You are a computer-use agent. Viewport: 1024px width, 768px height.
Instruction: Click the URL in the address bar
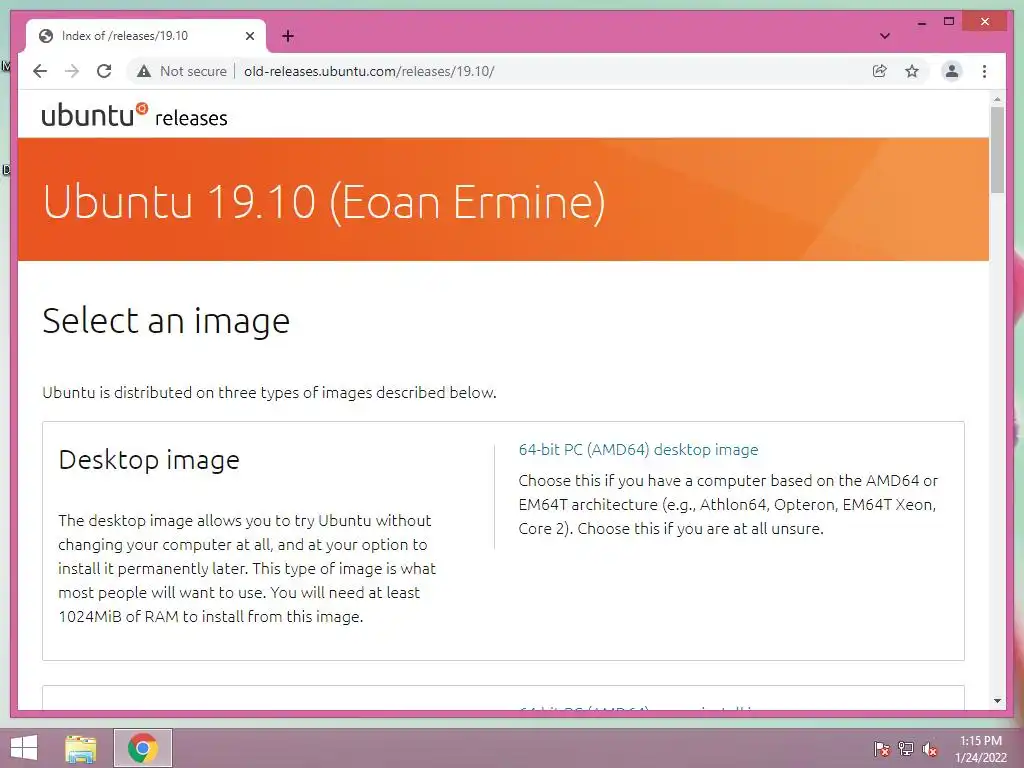(369, 71)
